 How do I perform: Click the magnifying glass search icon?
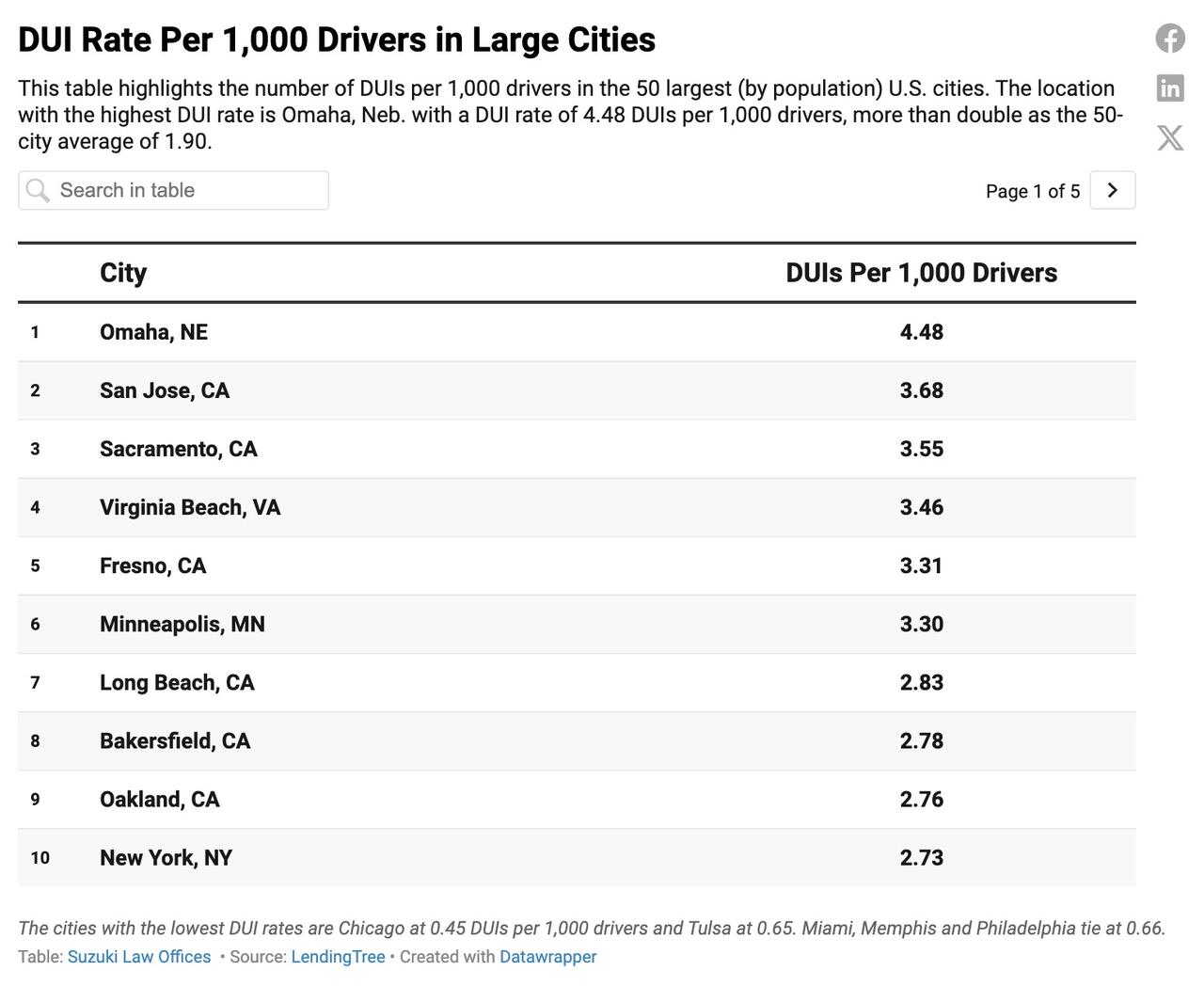pyautogui.click(x=38, y=191)
